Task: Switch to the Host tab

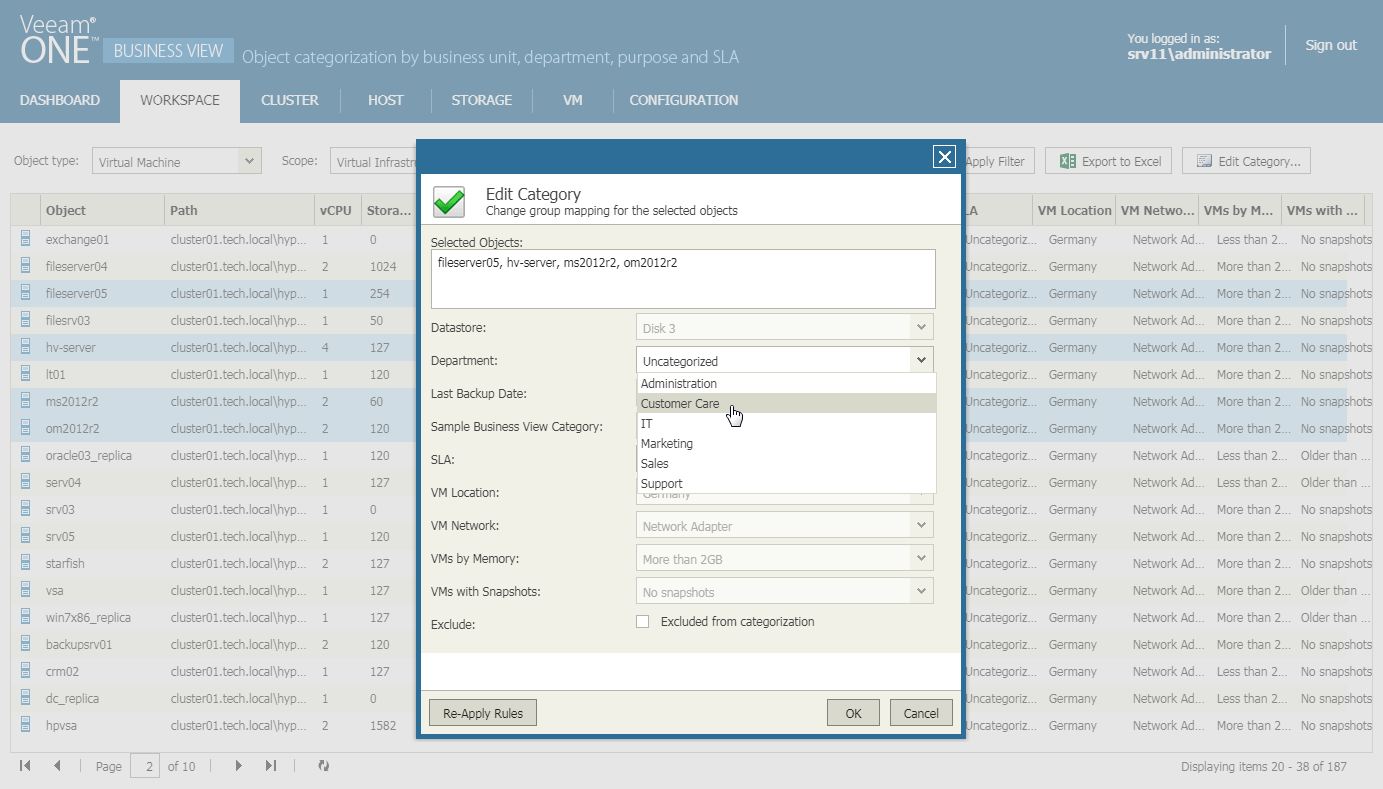Action: click(x=386, y=101)
